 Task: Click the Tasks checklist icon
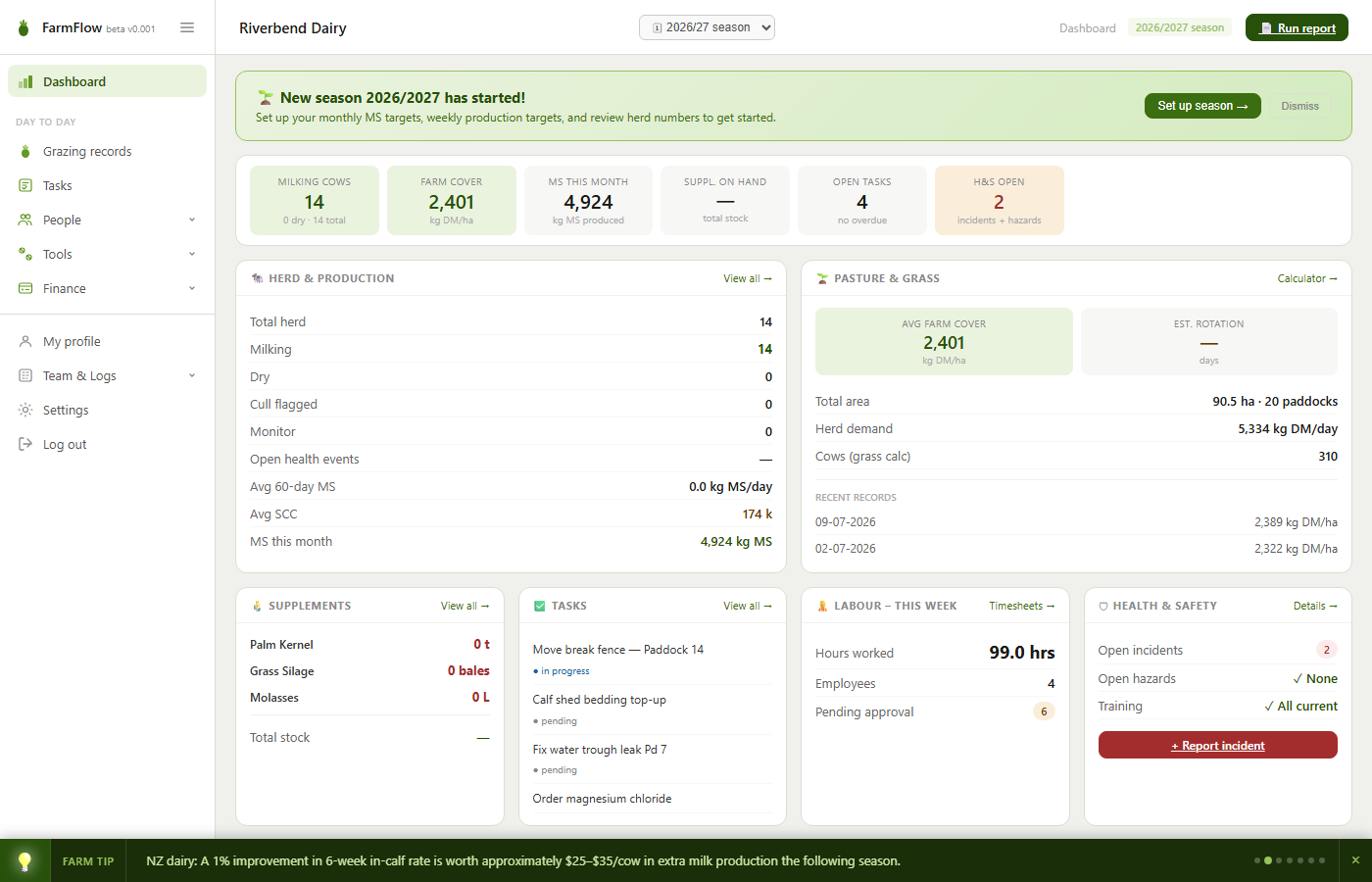tap(25, 185)
